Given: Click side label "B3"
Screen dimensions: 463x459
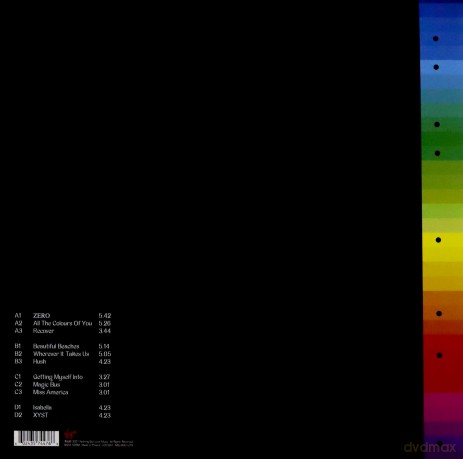Looking at the screenshot, I should click(18, 362).
